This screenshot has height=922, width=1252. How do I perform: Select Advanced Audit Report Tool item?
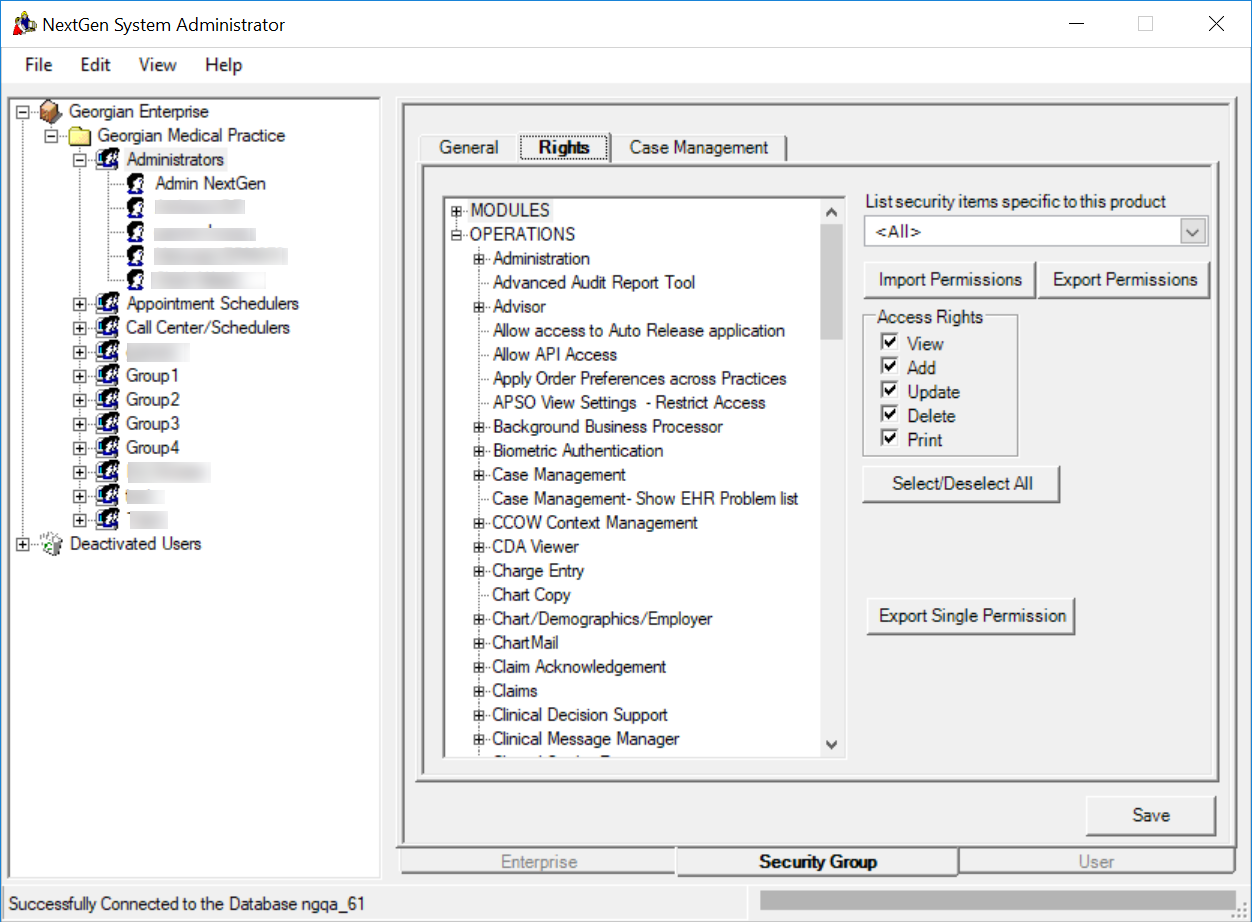(x=594, y=283)
